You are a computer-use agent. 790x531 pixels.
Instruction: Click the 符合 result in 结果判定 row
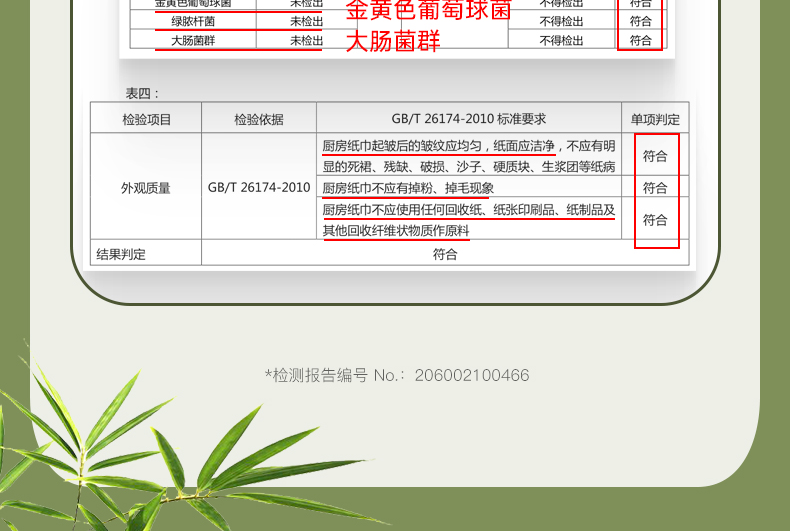click(445, 254)
